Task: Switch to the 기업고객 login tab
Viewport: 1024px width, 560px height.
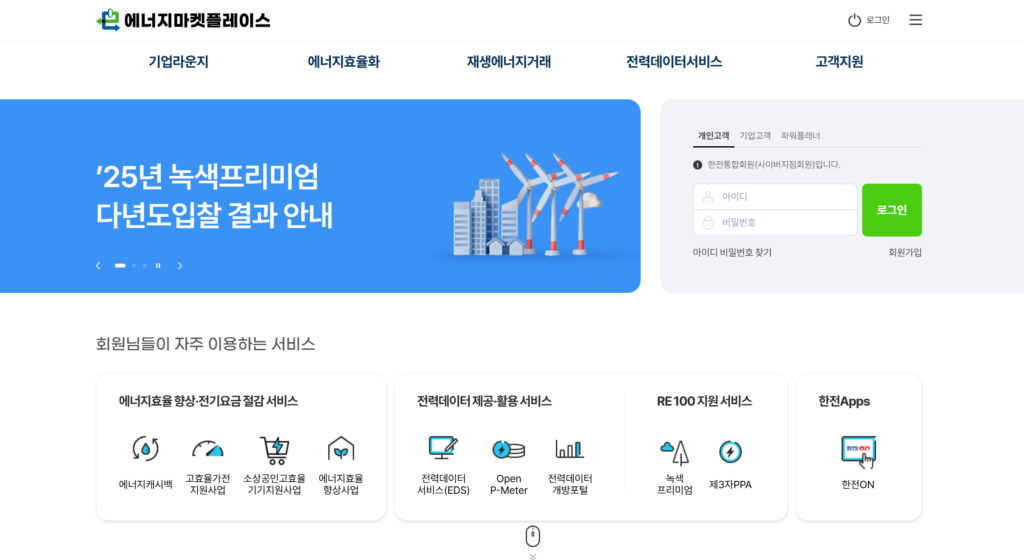Action: coord(755,136)
